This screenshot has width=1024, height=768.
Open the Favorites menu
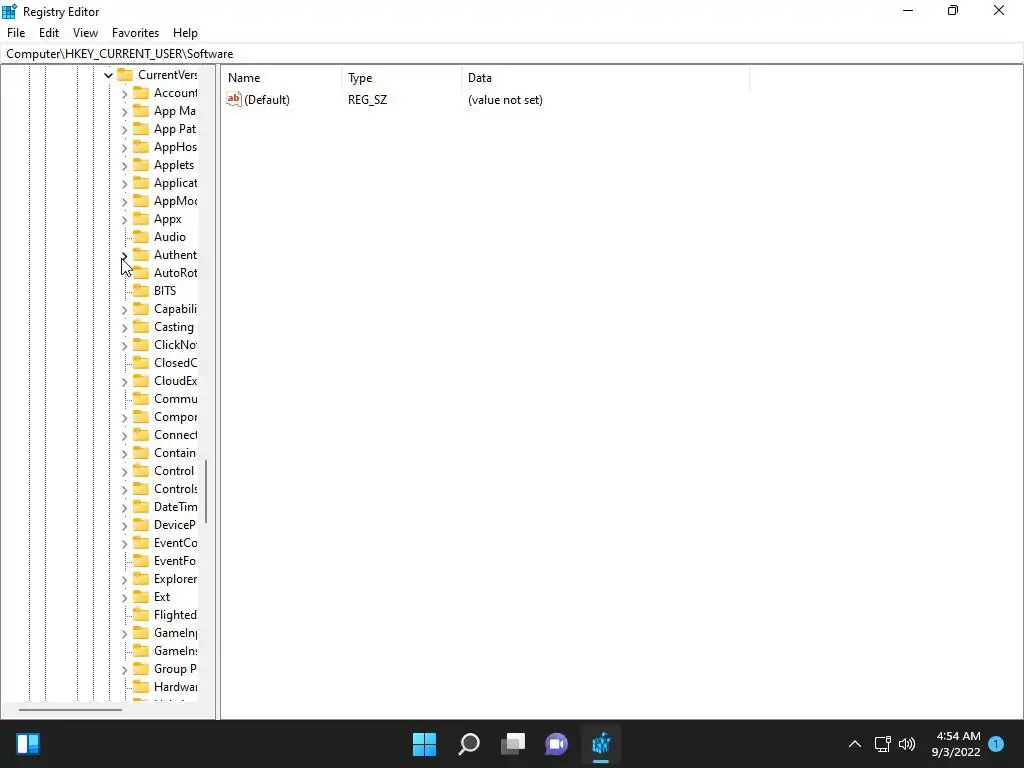pos(135,33)
